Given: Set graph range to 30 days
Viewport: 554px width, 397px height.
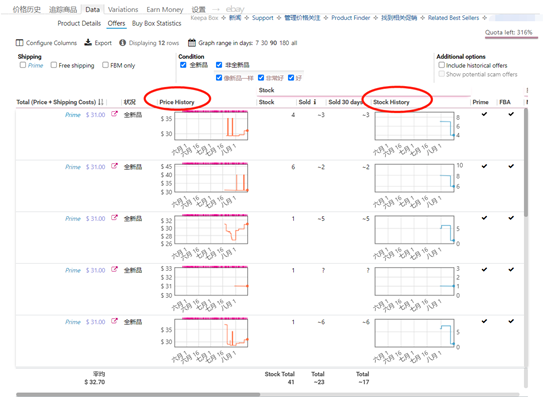Looking at the screenshot, I should pyautogui.click(x=264, y=43).
